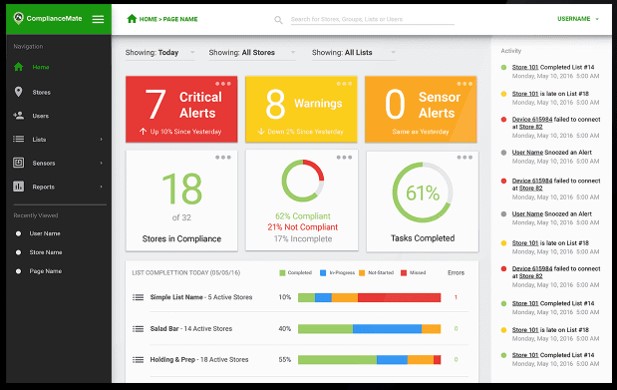Click the Sensors icon in sidebar
Image resolution: width=617 pixels, height=390 pixels.
coord(18,163)
